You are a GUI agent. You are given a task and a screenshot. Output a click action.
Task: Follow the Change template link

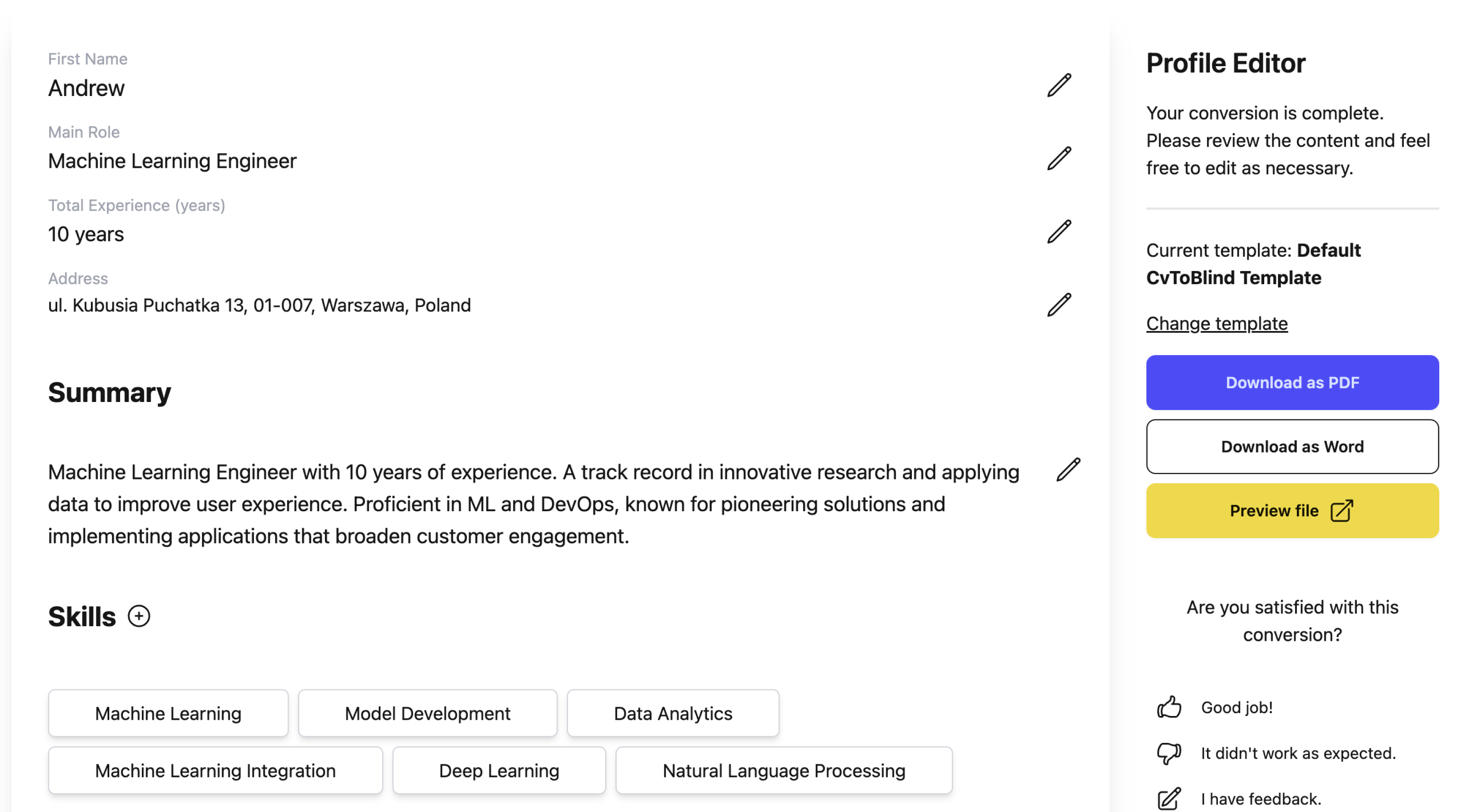pos(1216,323)
